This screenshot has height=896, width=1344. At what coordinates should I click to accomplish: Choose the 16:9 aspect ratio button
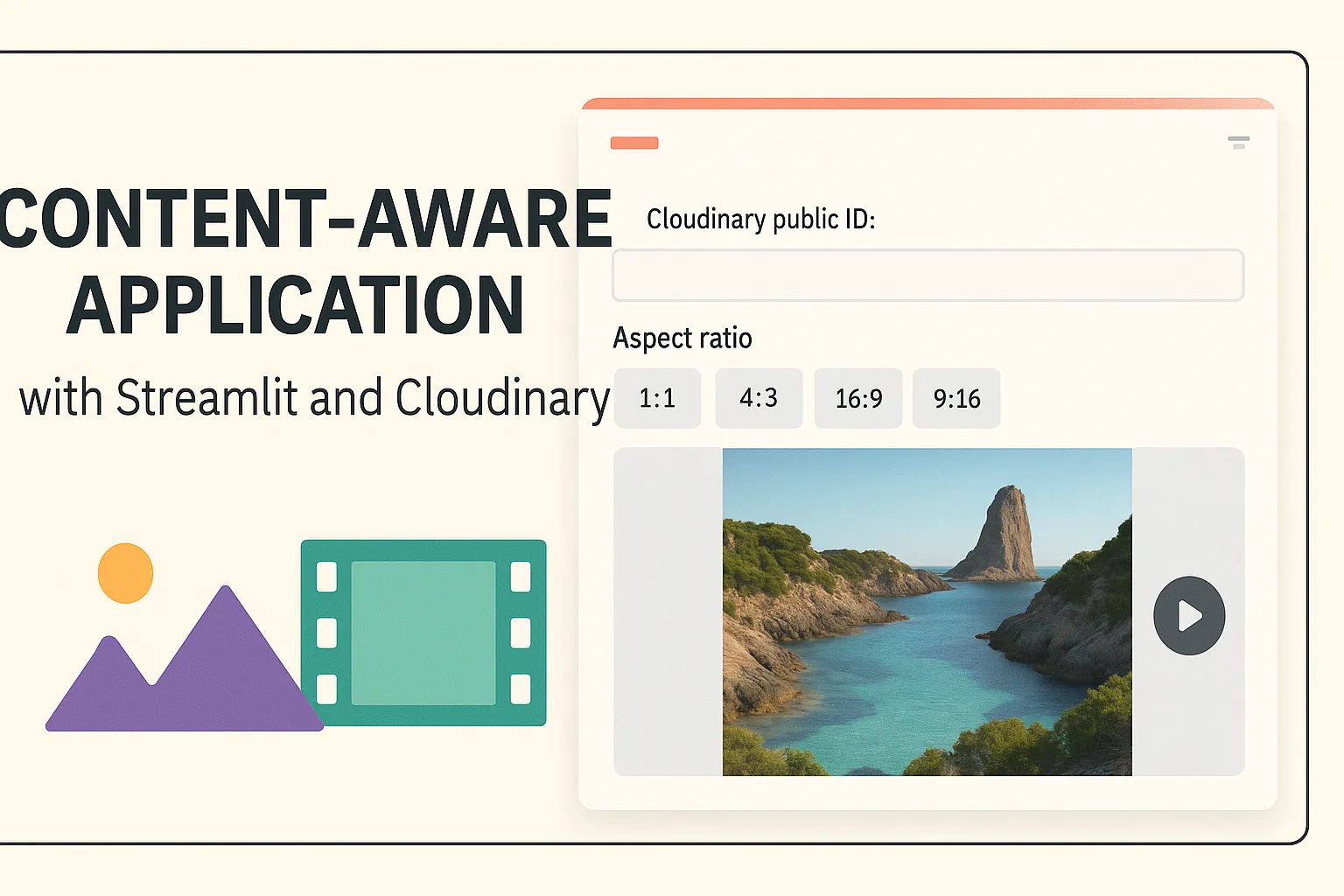[858, 398]
